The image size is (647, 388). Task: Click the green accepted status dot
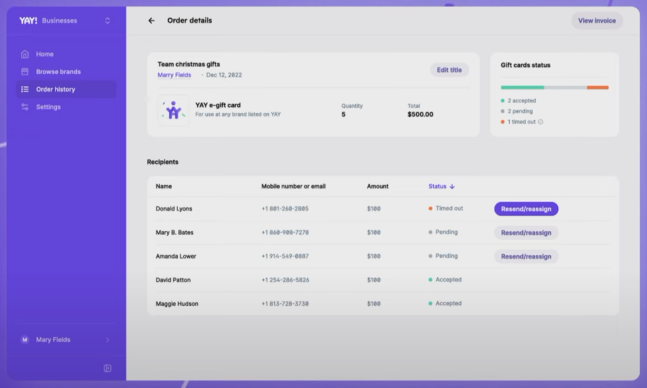503,101
